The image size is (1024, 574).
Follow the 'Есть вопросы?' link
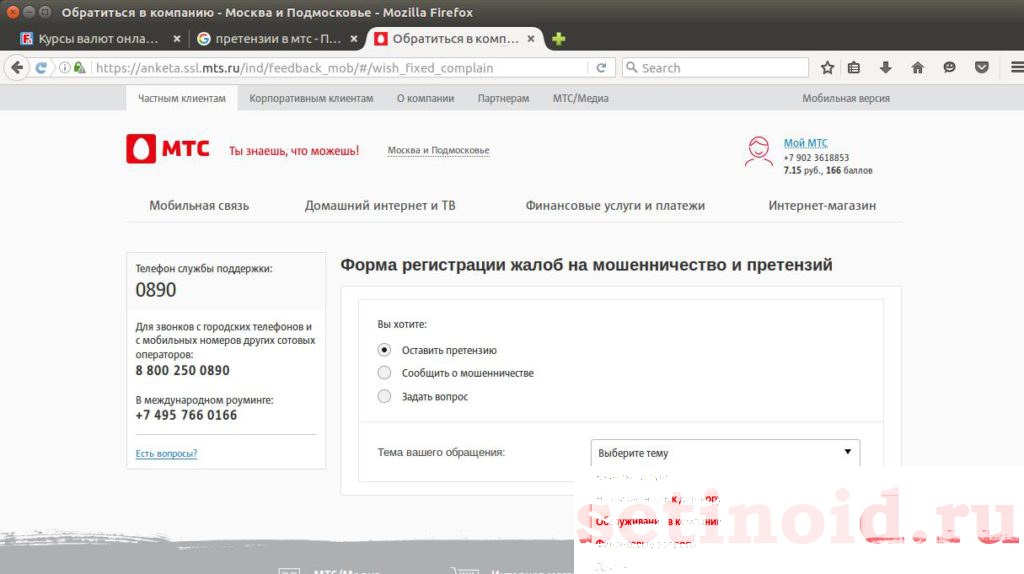[x=166, y=453]
